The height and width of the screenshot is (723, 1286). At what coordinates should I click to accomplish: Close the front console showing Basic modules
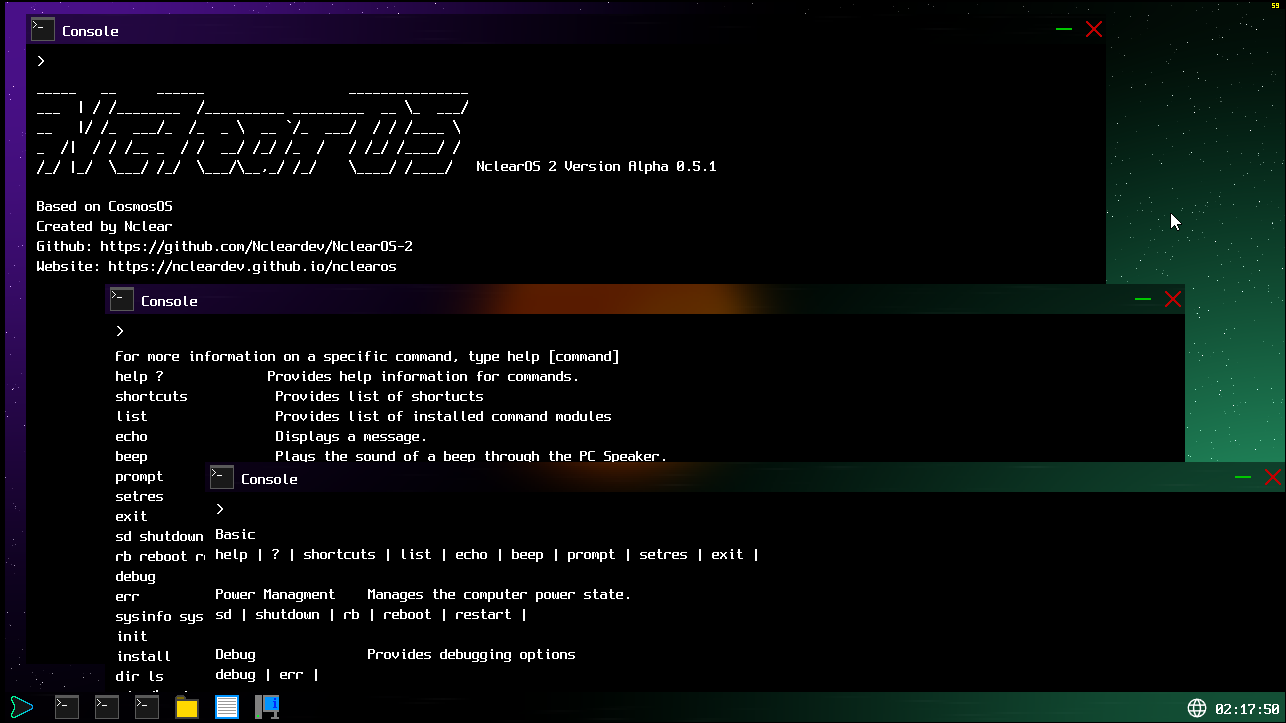tap(1273, 477)
